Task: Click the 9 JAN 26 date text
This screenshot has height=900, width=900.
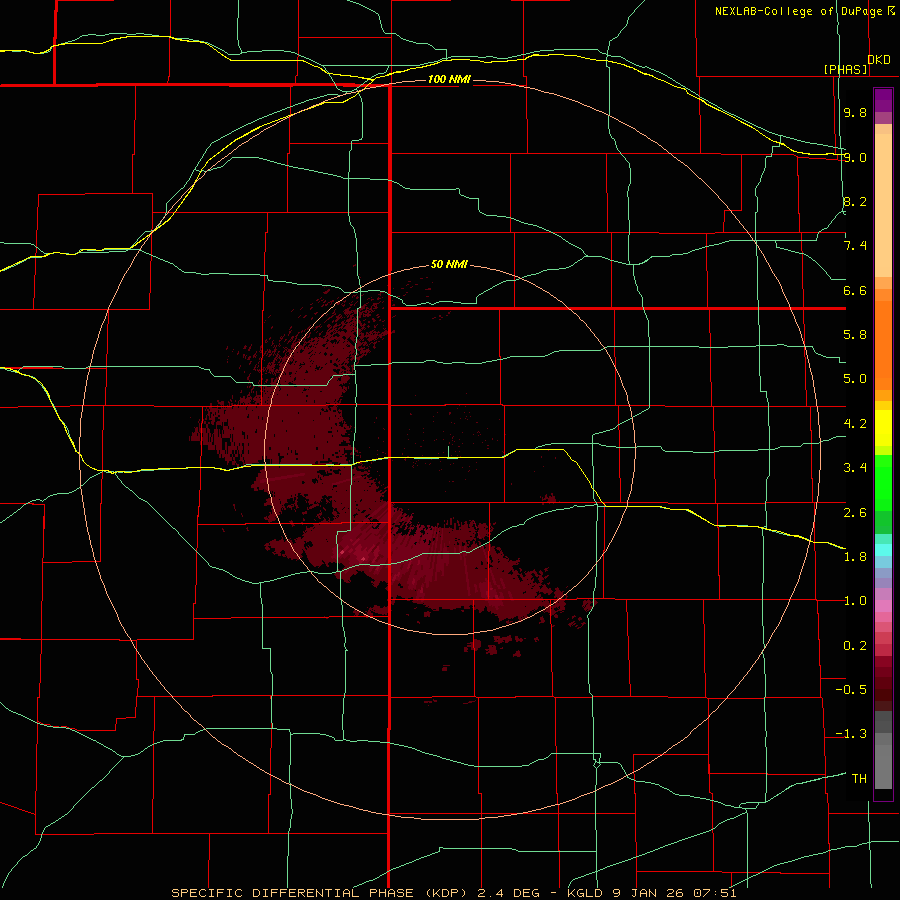Action: (651, 893)
